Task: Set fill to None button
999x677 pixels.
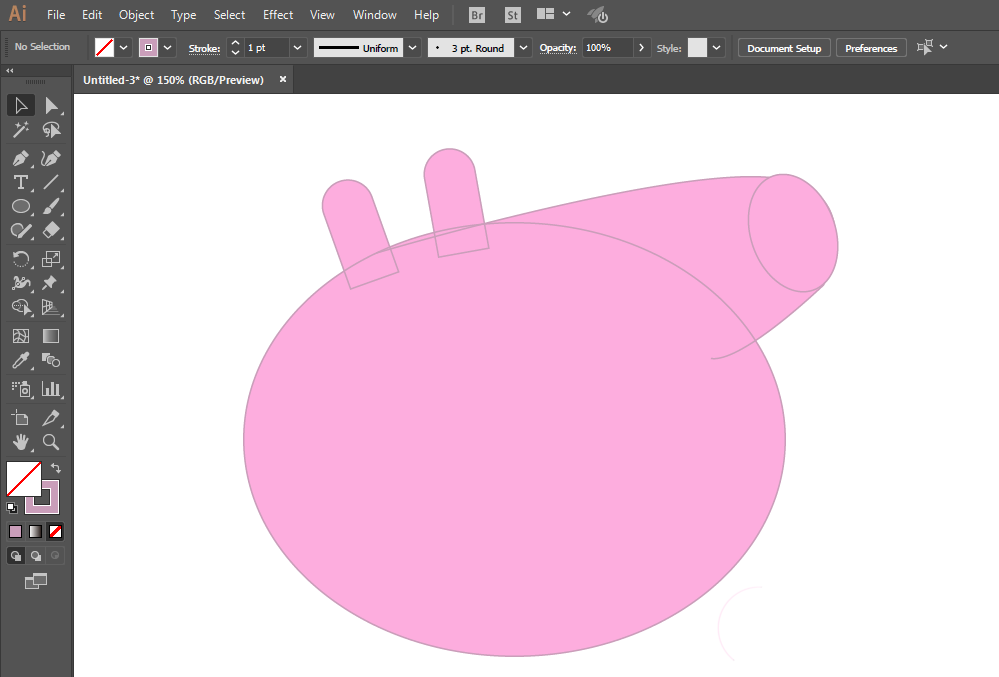Action: pos(55,531)
